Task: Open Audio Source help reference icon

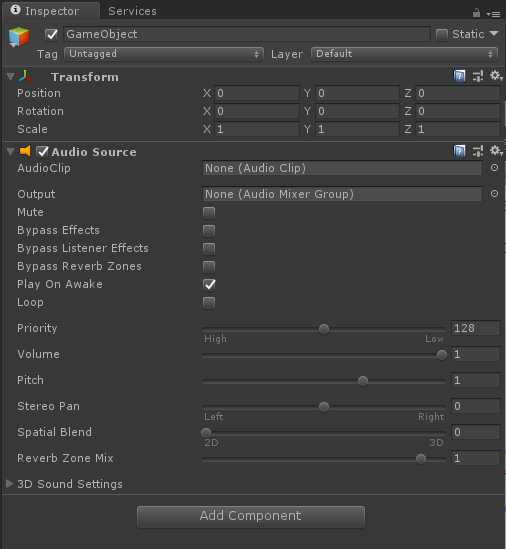Action: coord(459,151)
